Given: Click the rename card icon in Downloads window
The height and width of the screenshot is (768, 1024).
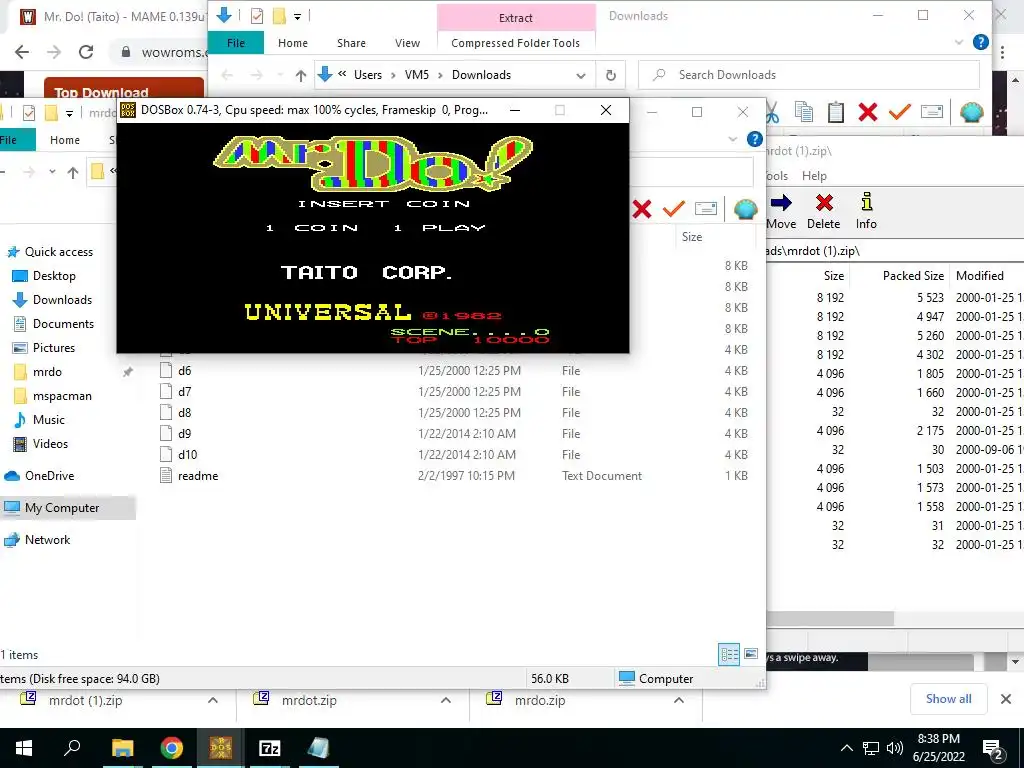Looking at the screenshot, I should coord(931,112).
